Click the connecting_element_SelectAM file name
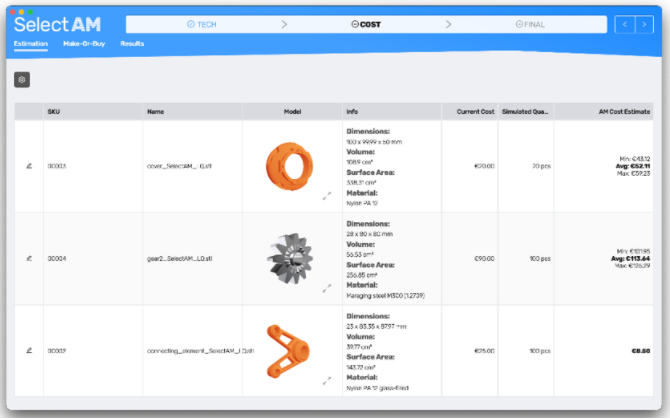 click(200, 351)
